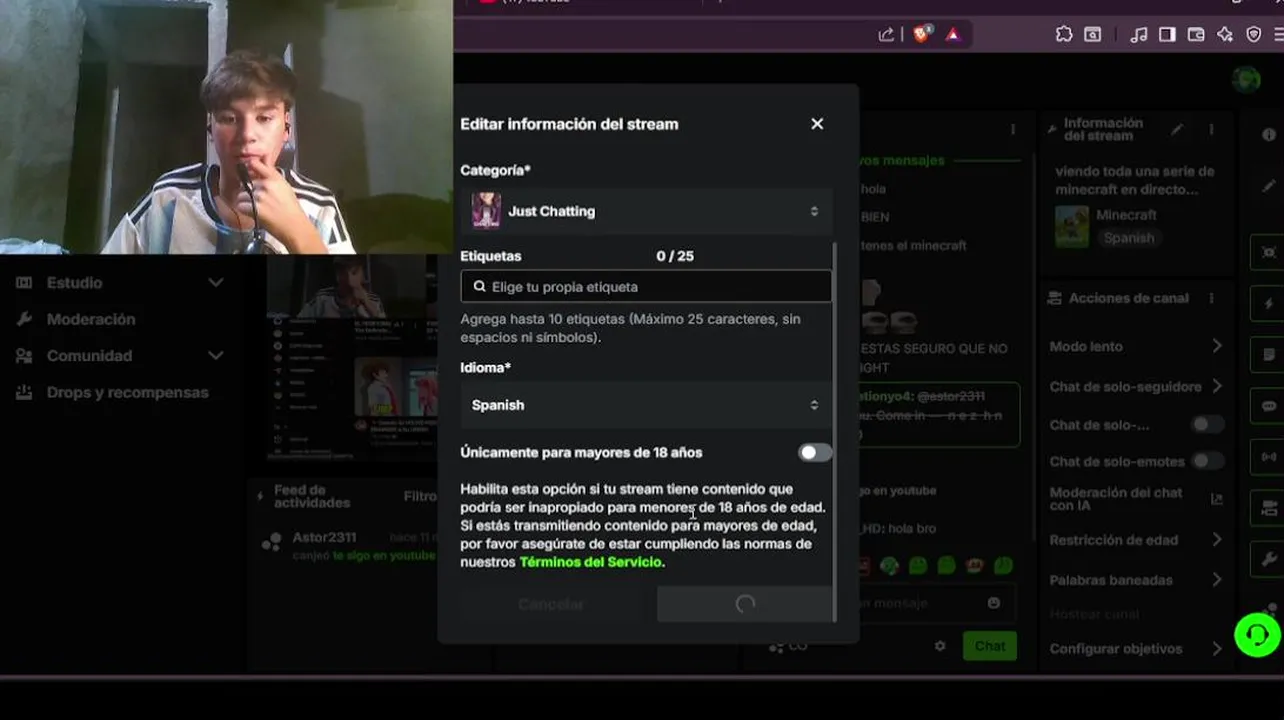Click the loading save button in dialog
The width and height of the screenshot is (1284, 720).
point(744,604)
